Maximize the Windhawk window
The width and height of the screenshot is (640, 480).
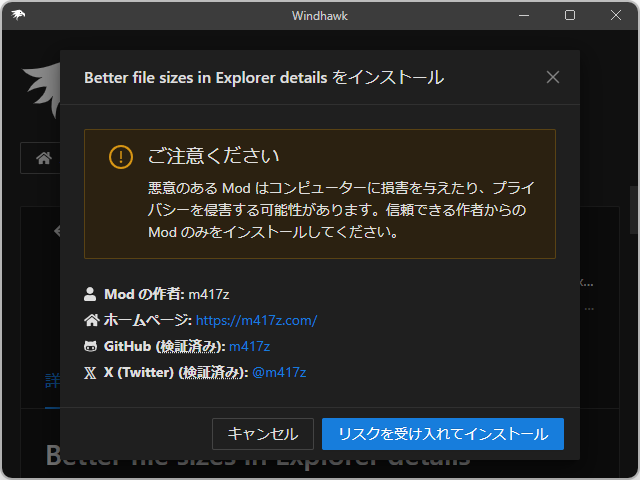570,16
